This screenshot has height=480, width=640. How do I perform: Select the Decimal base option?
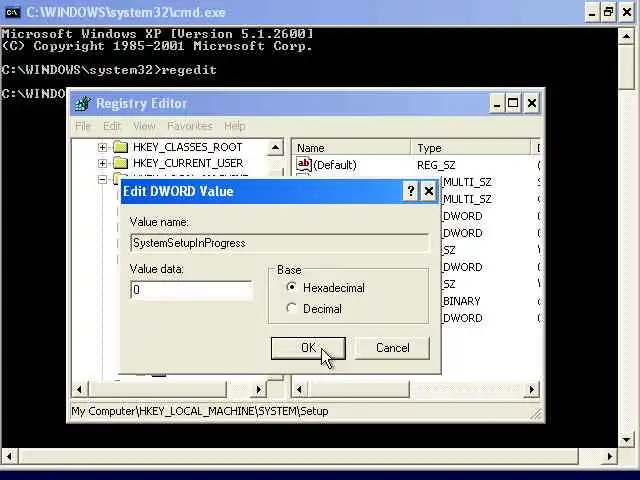(291, 308)
